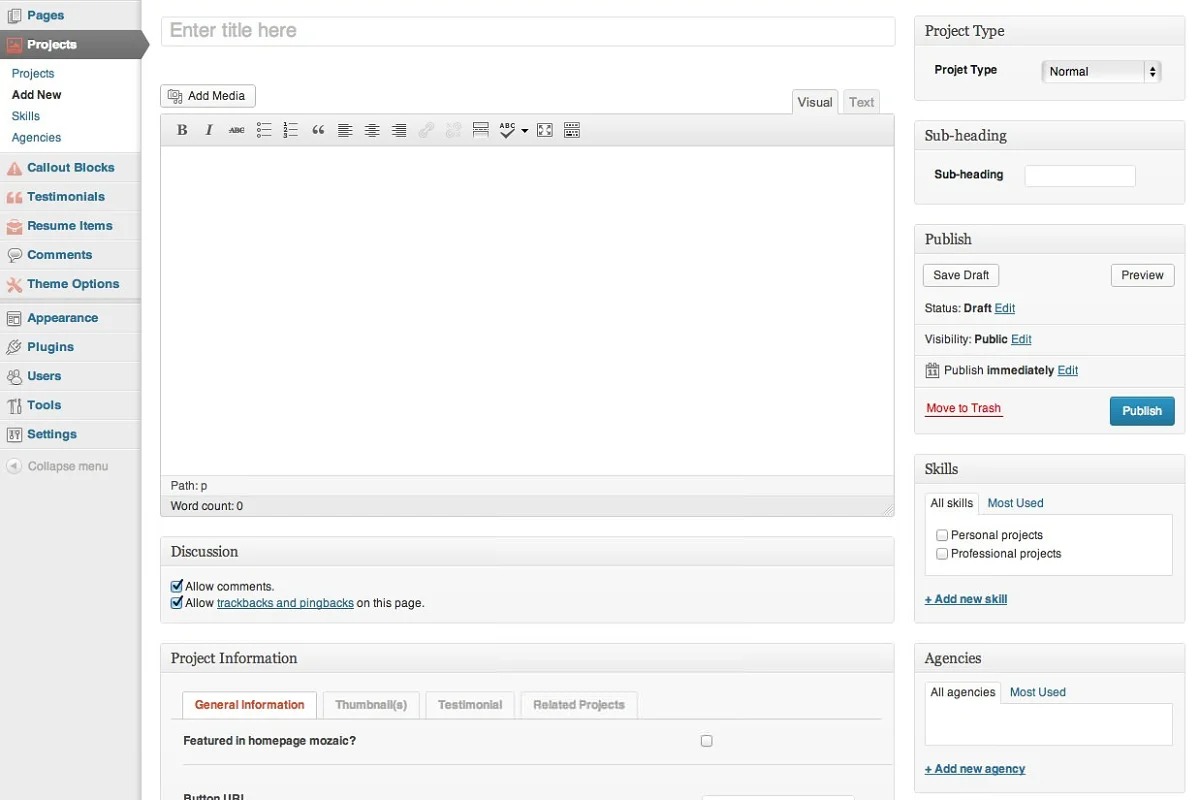Open the spellcheck language dropdown arrow

tap(525, 131)
